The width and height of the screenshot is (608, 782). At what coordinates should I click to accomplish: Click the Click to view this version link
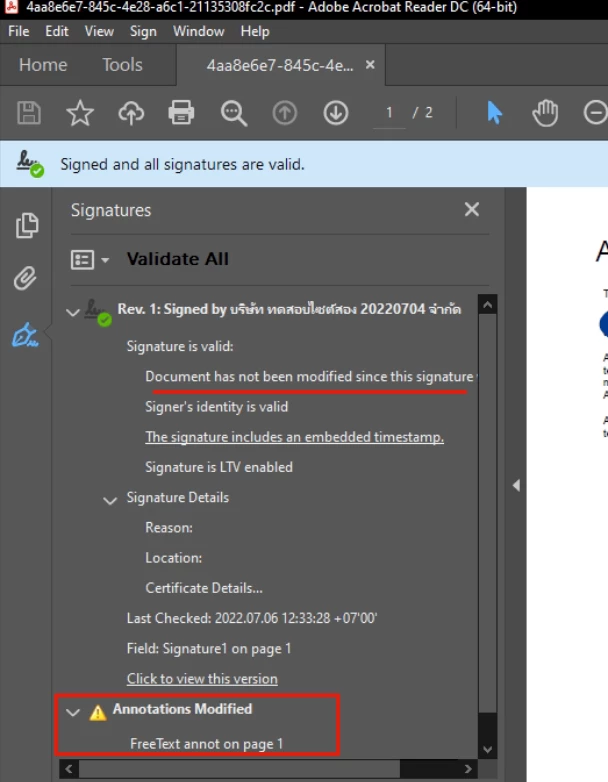tap(202, 679)
